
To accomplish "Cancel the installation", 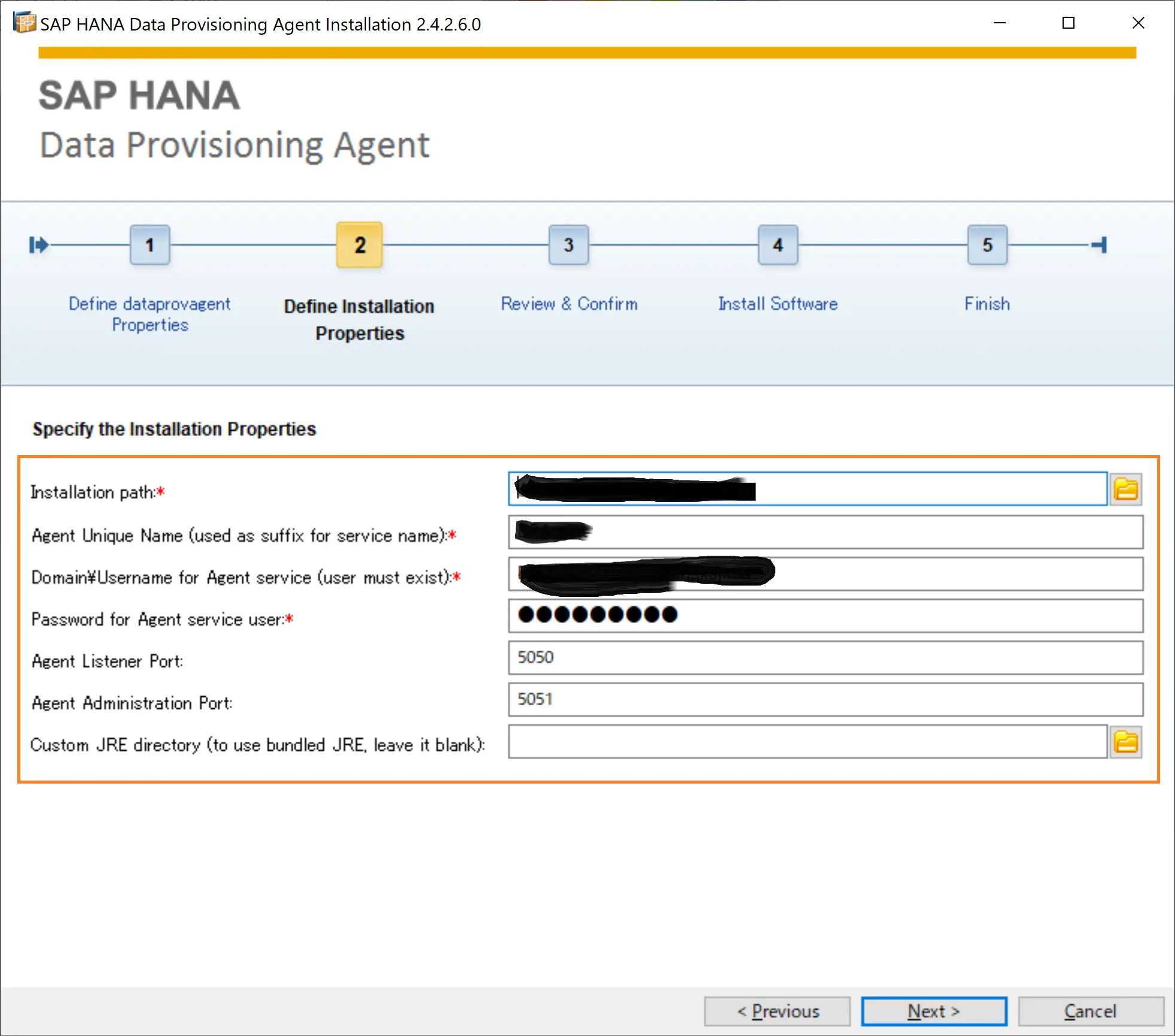I will (1091, 1011).
